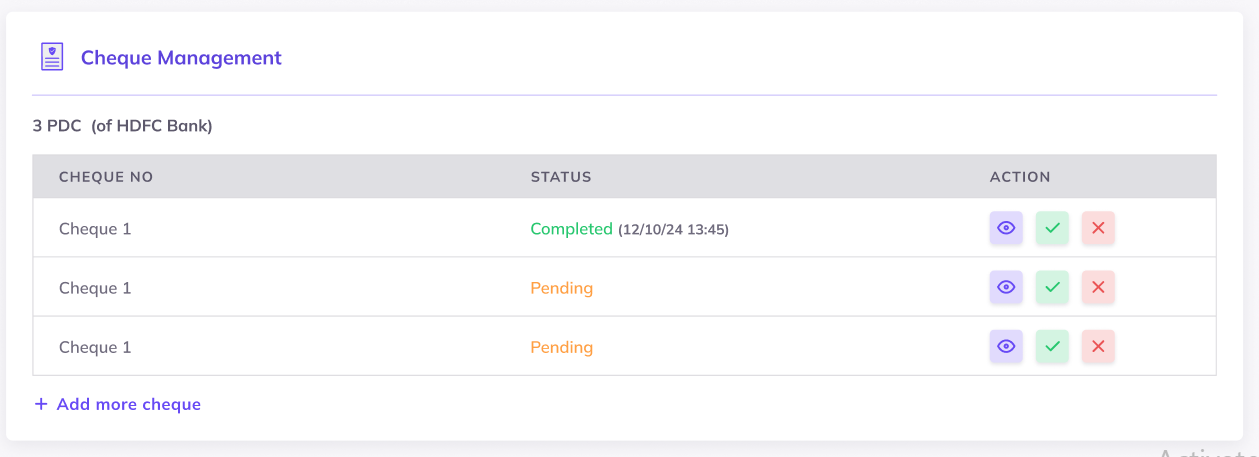View the middle row's Pending cheque
Viewport: 1259px width, 457px height.
pos(1006,288)
